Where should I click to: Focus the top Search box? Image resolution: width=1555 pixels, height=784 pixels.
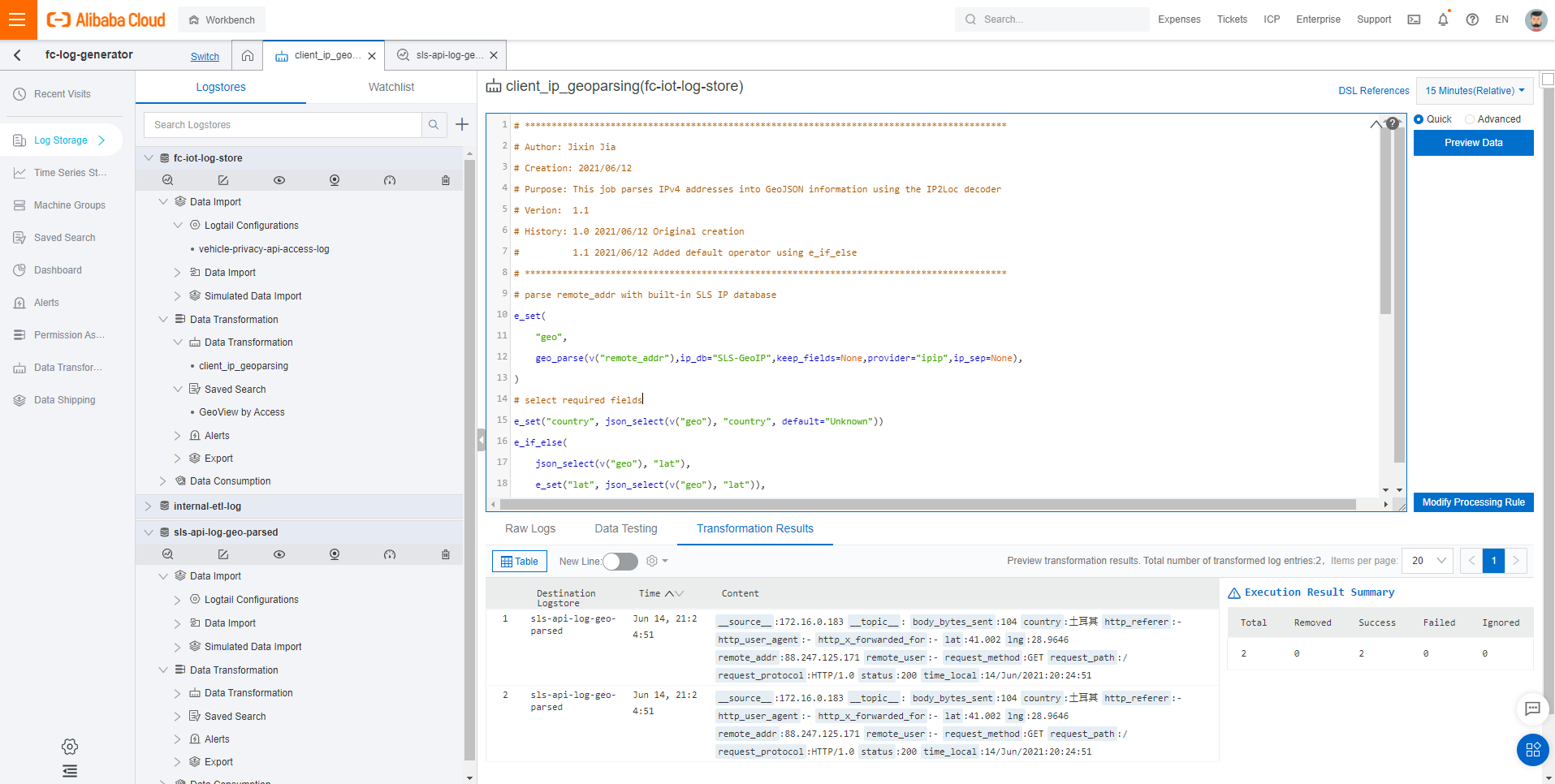(x=1052, y=19)
